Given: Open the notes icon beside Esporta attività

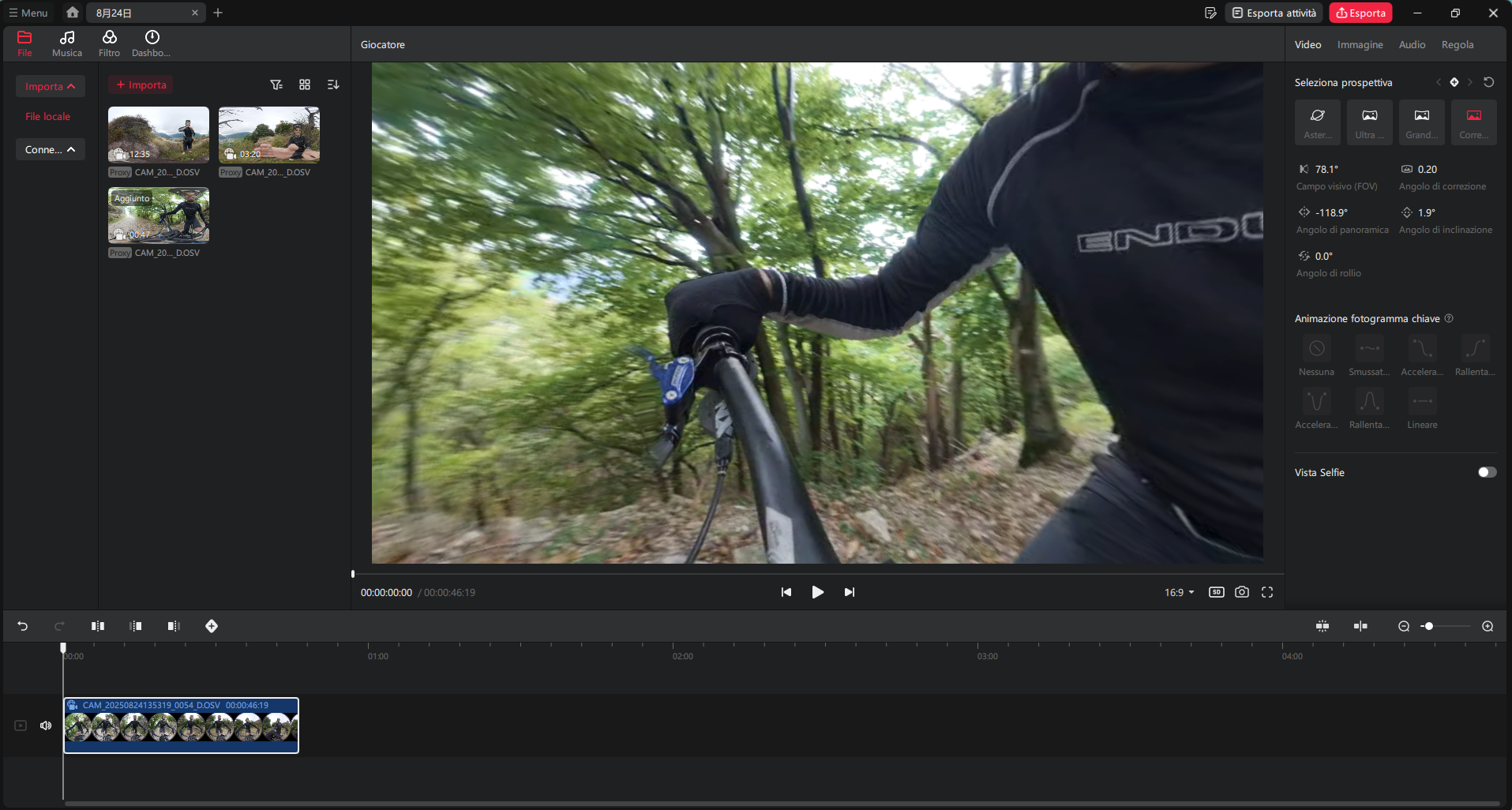Looking at the screenshot, I should coord(1210,13).
